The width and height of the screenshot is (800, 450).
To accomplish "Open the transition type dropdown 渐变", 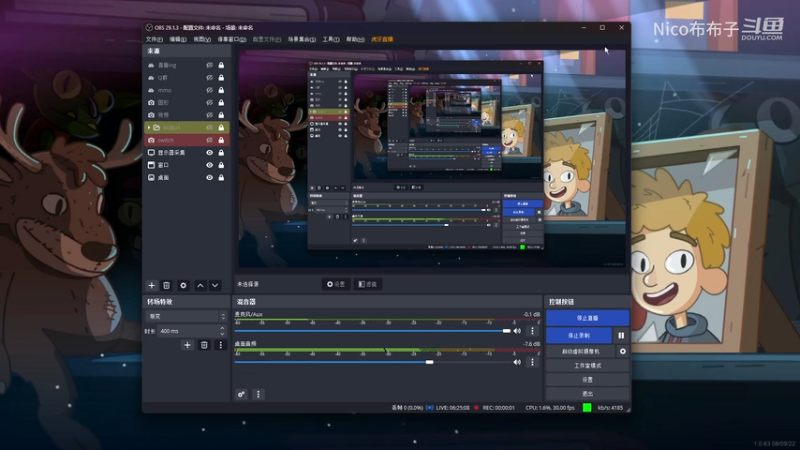I will pyautogui.click(x=186, y=316).
